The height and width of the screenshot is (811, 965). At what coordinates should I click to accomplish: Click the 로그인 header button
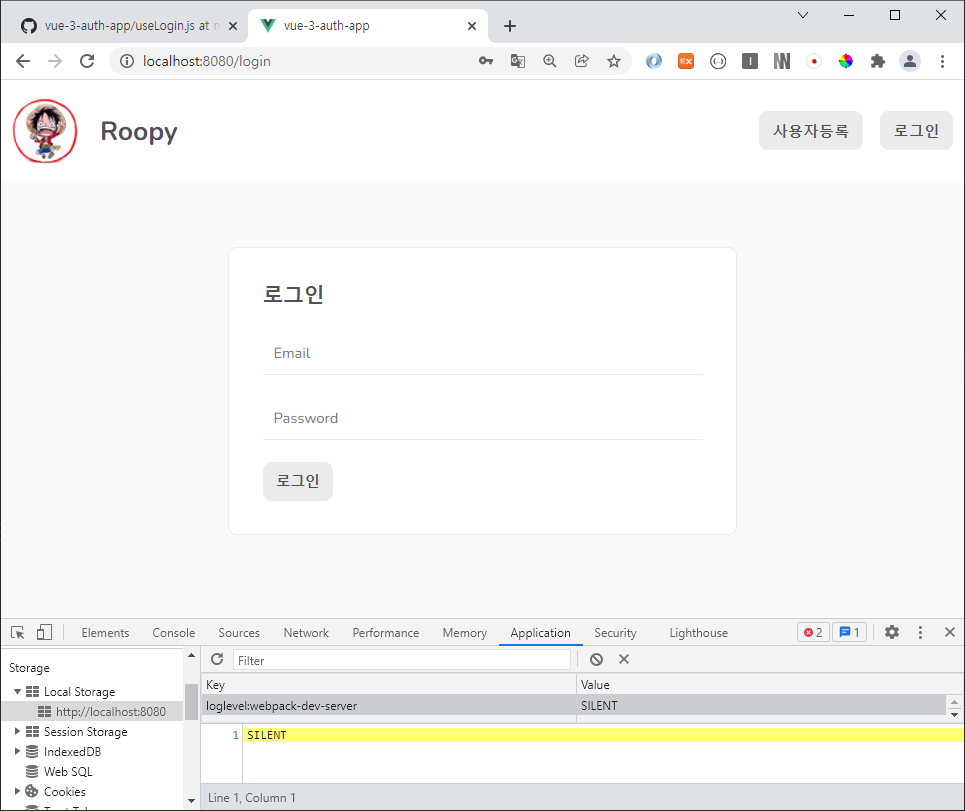pyautogui.click(x=916, y=130)
